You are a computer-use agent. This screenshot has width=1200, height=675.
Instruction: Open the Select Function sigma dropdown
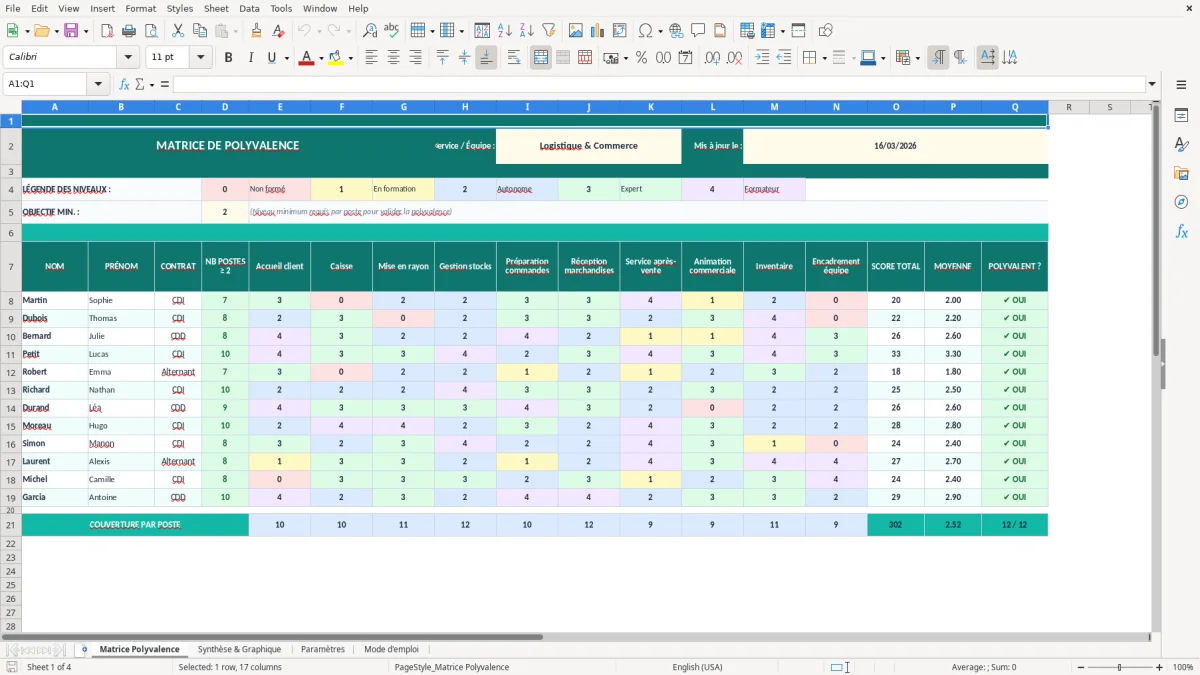pyautogui.click(x=152, y=84)
